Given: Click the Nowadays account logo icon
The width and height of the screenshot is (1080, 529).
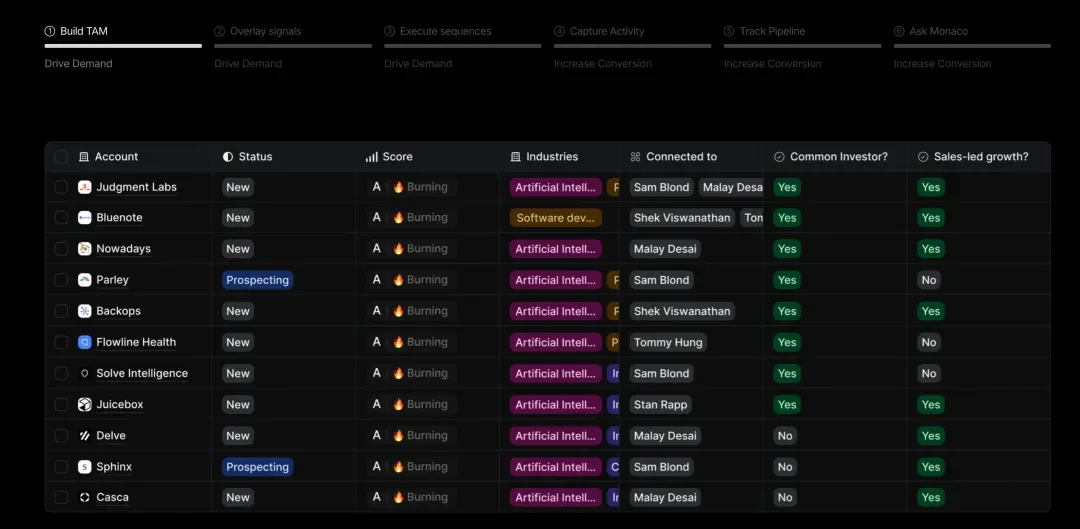Looking at the screenshot, I should pyautogui.click(x=85, y=249).
